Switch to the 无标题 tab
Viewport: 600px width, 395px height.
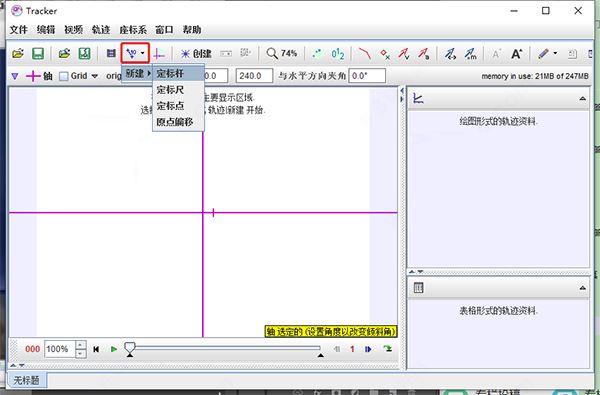26,380
